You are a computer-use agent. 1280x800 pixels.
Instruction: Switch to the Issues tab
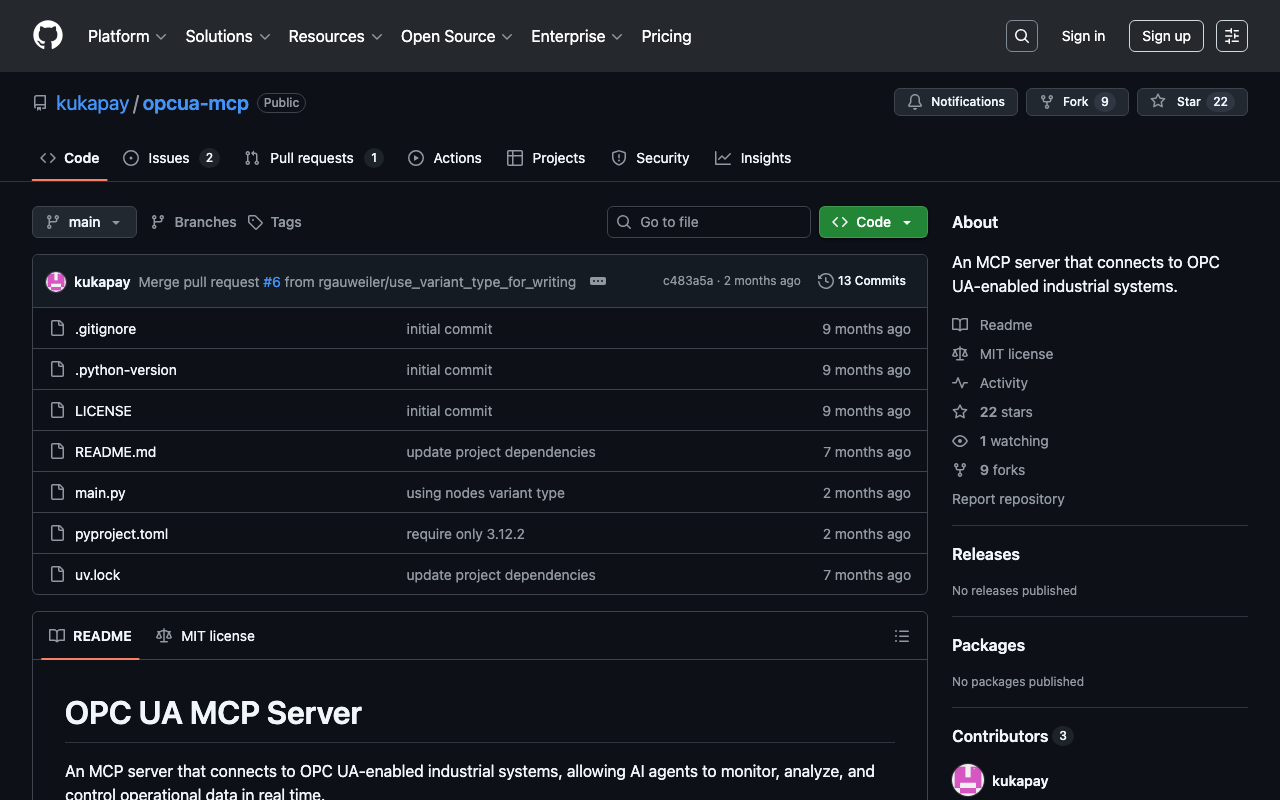pyautogui.click(x=169, y=158)
